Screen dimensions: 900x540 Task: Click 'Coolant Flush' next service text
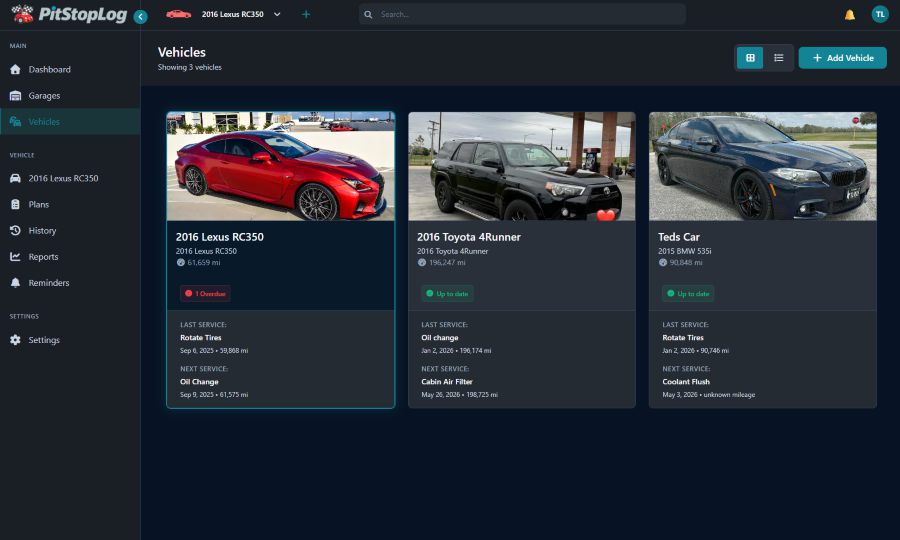coord(686,382)
